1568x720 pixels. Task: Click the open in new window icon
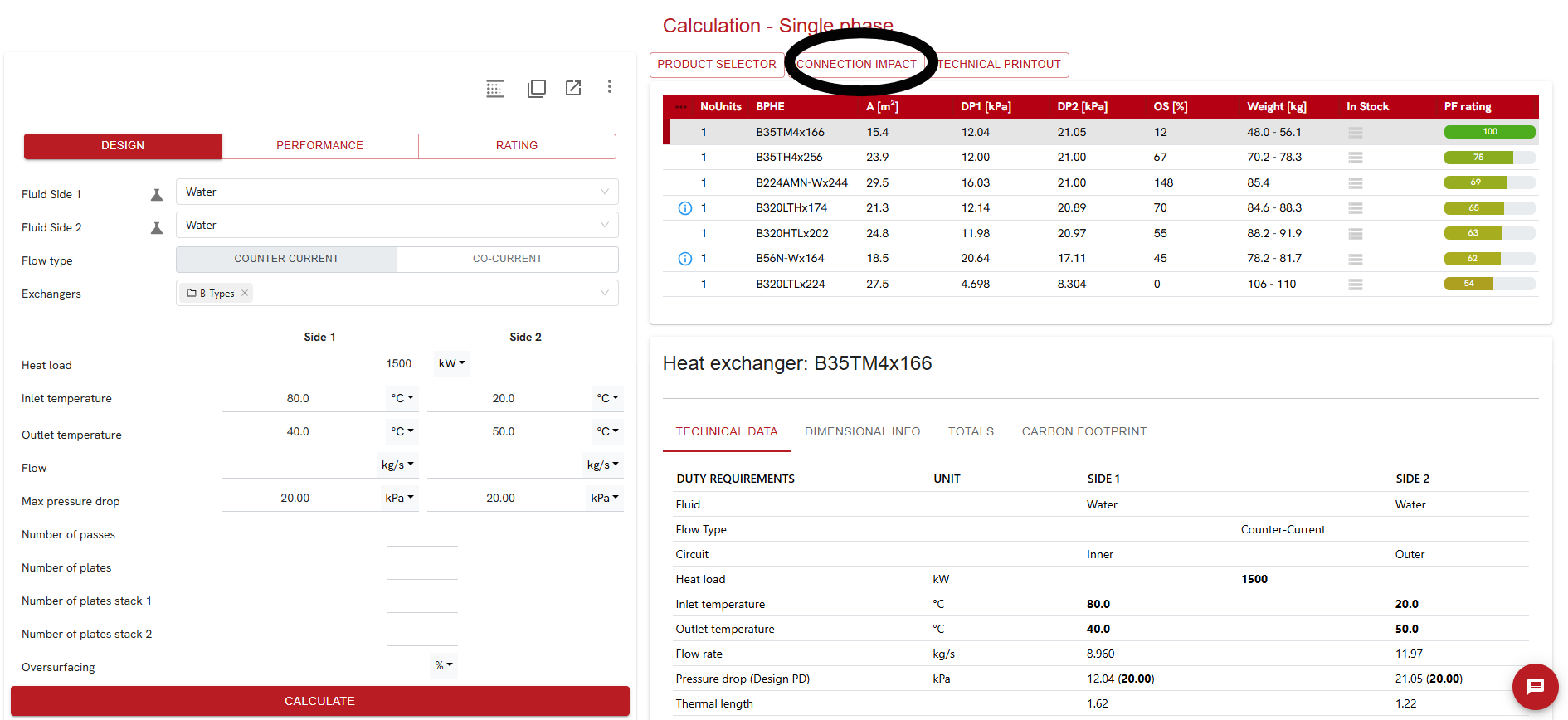click(x=573, y=88)
